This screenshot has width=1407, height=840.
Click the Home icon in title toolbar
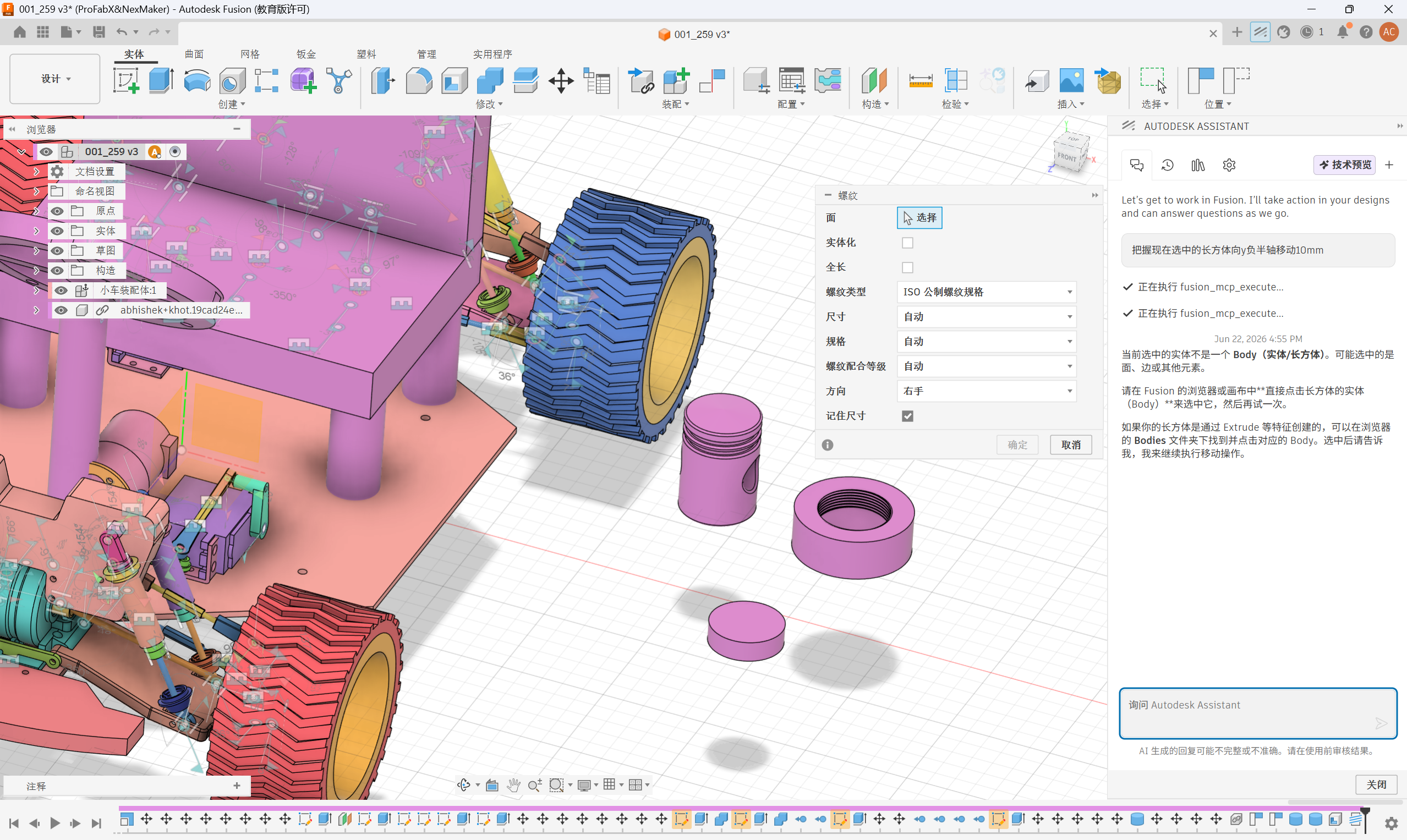[x=20, y=32]
